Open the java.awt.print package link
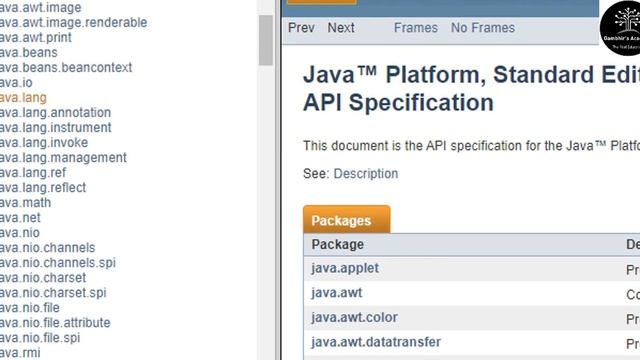Viewport: 640px width, 360px height. click(36, 38)
